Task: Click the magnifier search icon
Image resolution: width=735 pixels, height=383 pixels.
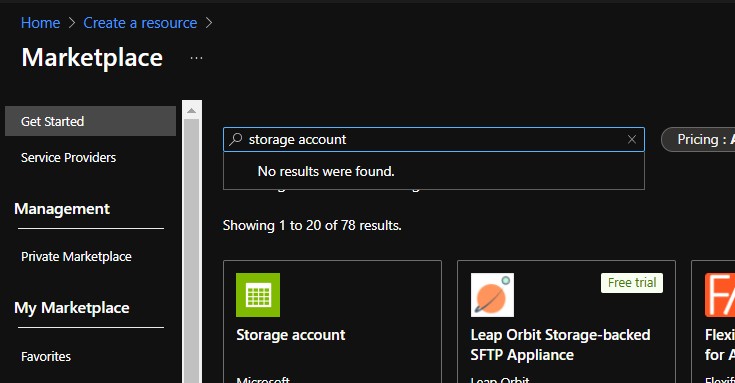Action: pyautogui.click(x=236, y=139)
